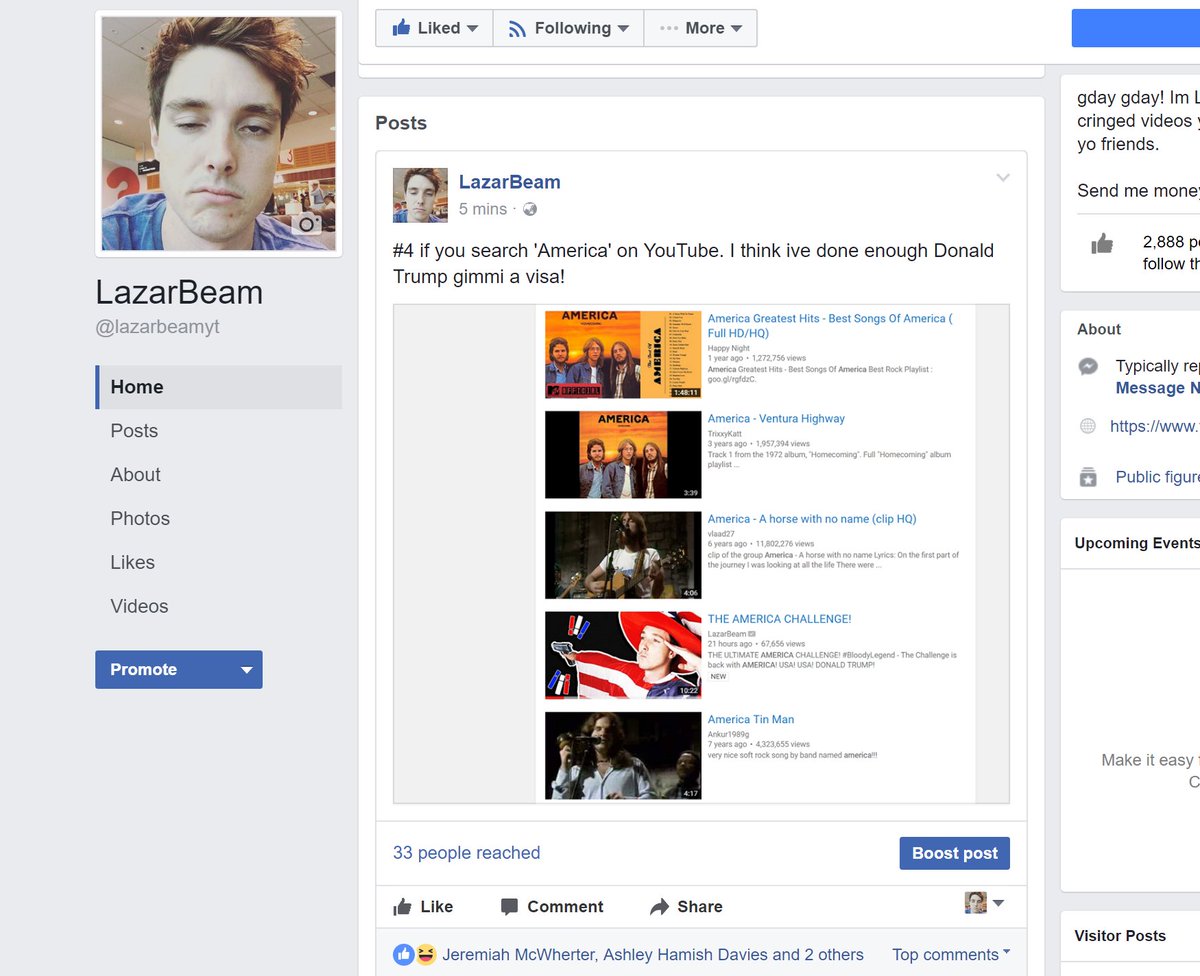Click THE AMERICA CHALLENGE! video title
This screenshot has width=1200, height=976.
pos(779,619)
